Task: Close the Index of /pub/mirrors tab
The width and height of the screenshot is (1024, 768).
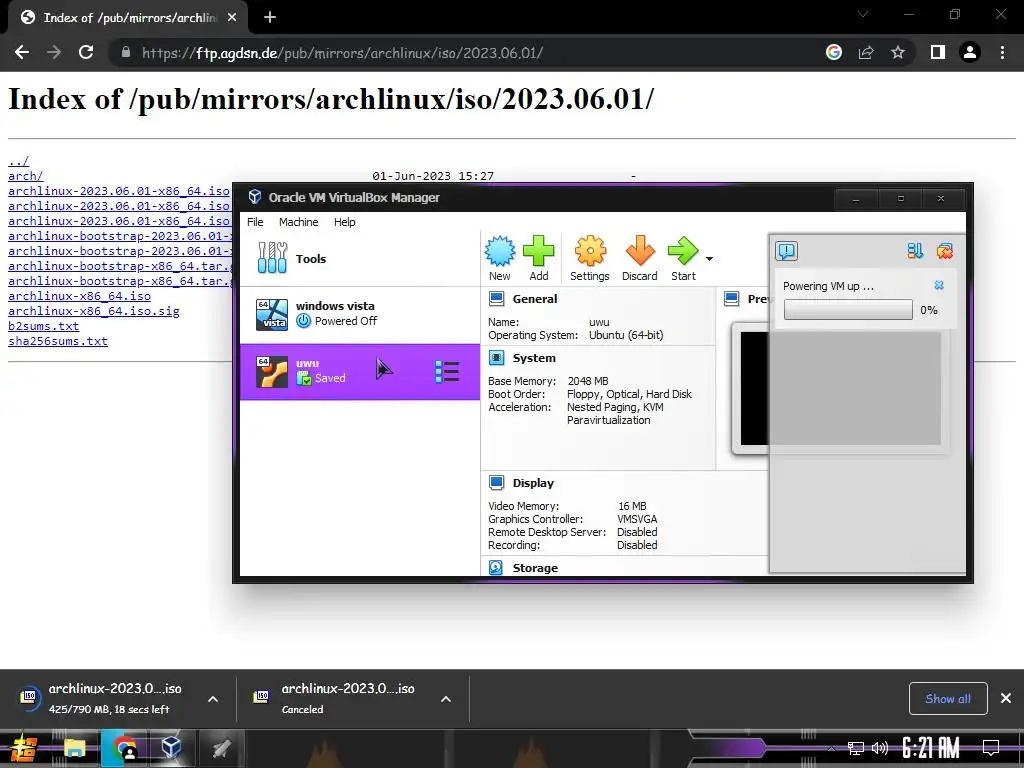Action: [232, 18]
